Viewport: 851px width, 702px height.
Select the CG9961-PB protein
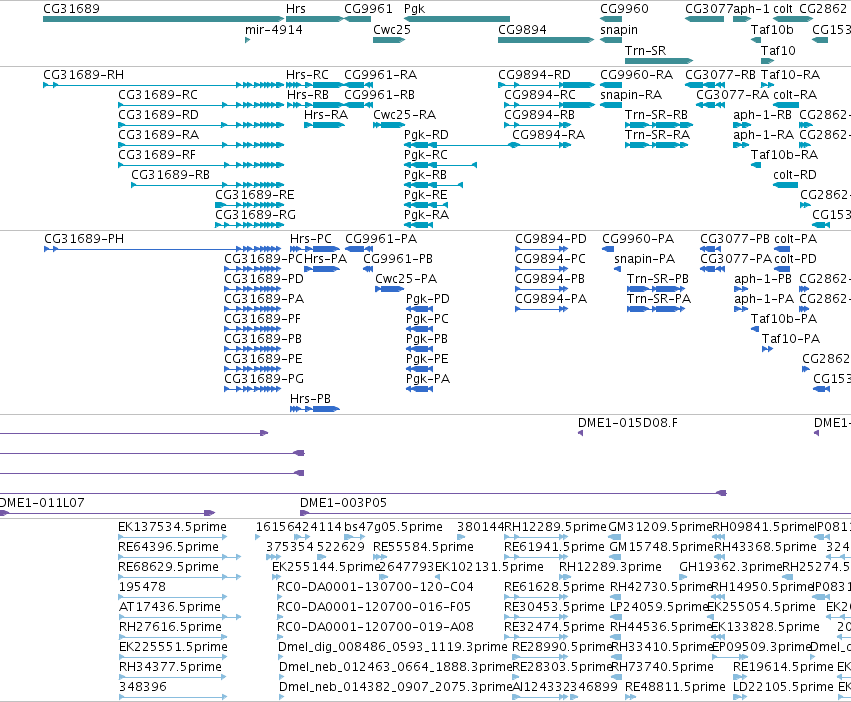point(368,269)
